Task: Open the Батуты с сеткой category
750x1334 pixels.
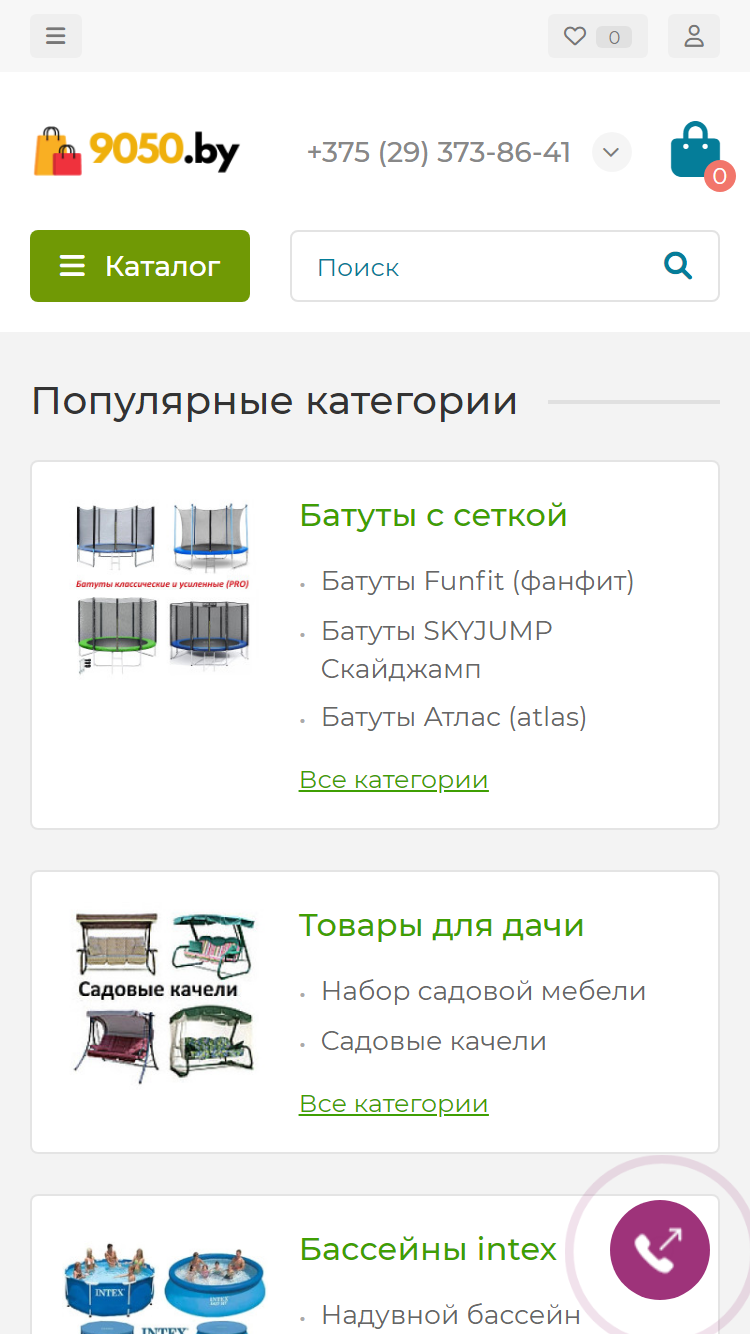Action: pos(433,516)
